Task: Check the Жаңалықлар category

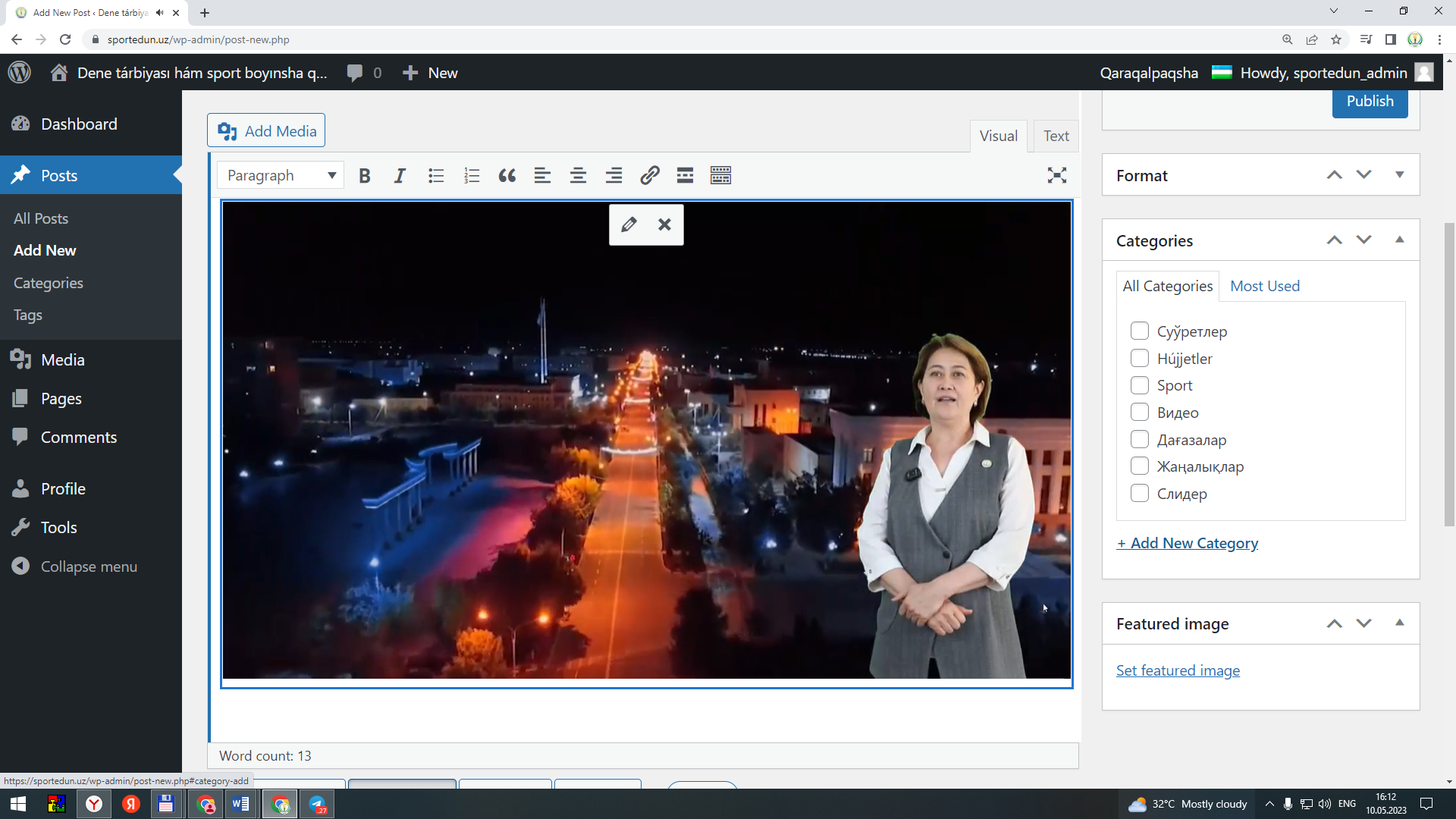Action: (1139, 466)
